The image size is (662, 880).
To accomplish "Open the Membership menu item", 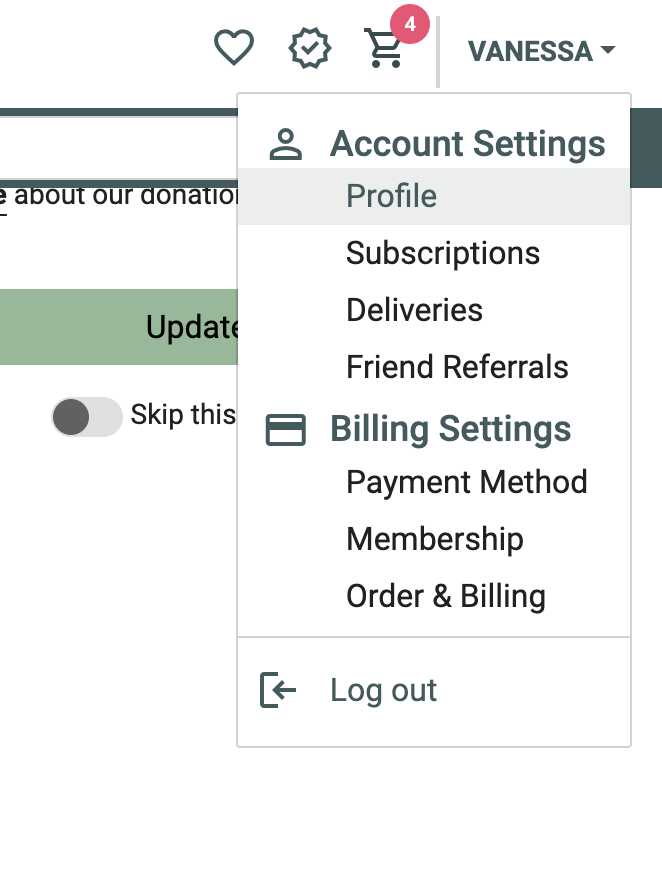I will point(434,539).
